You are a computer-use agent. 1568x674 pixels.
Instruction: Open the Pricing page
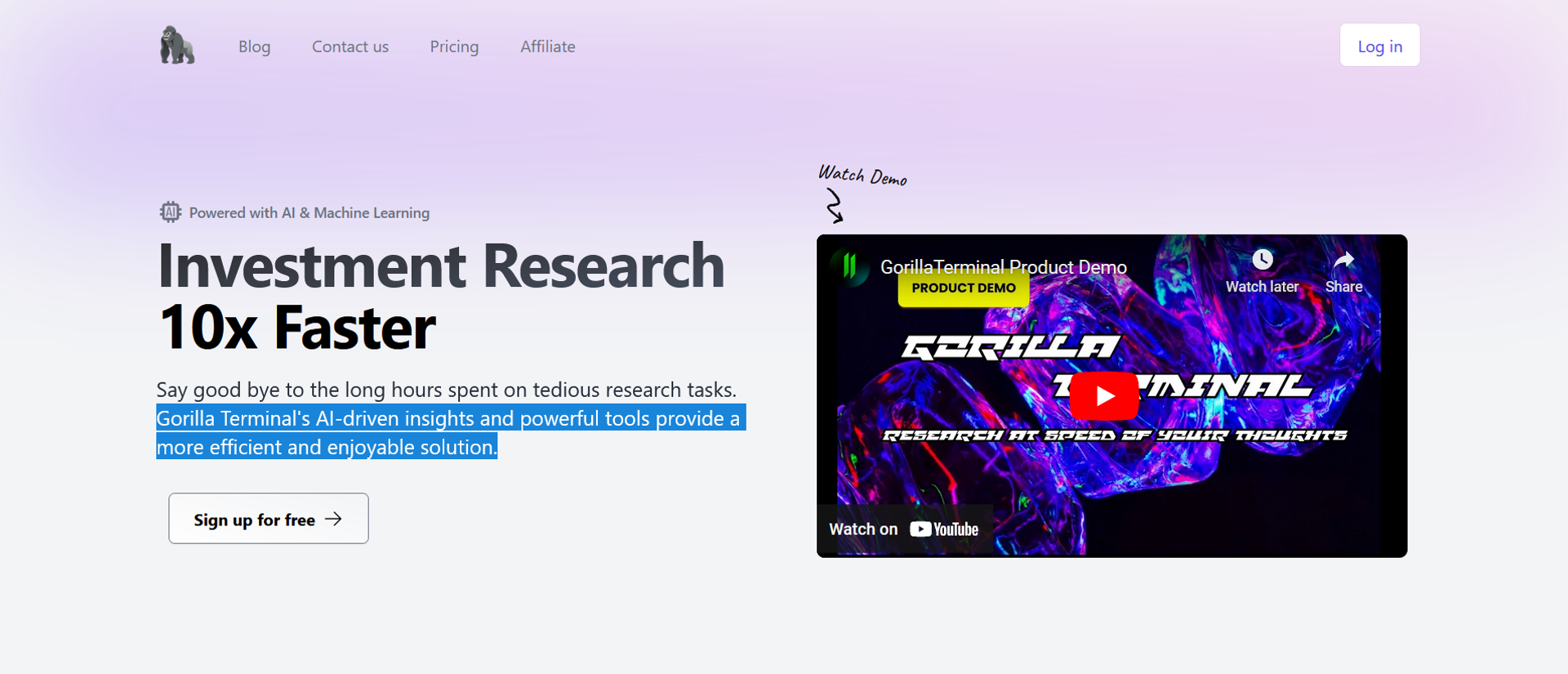coord(454,47)
